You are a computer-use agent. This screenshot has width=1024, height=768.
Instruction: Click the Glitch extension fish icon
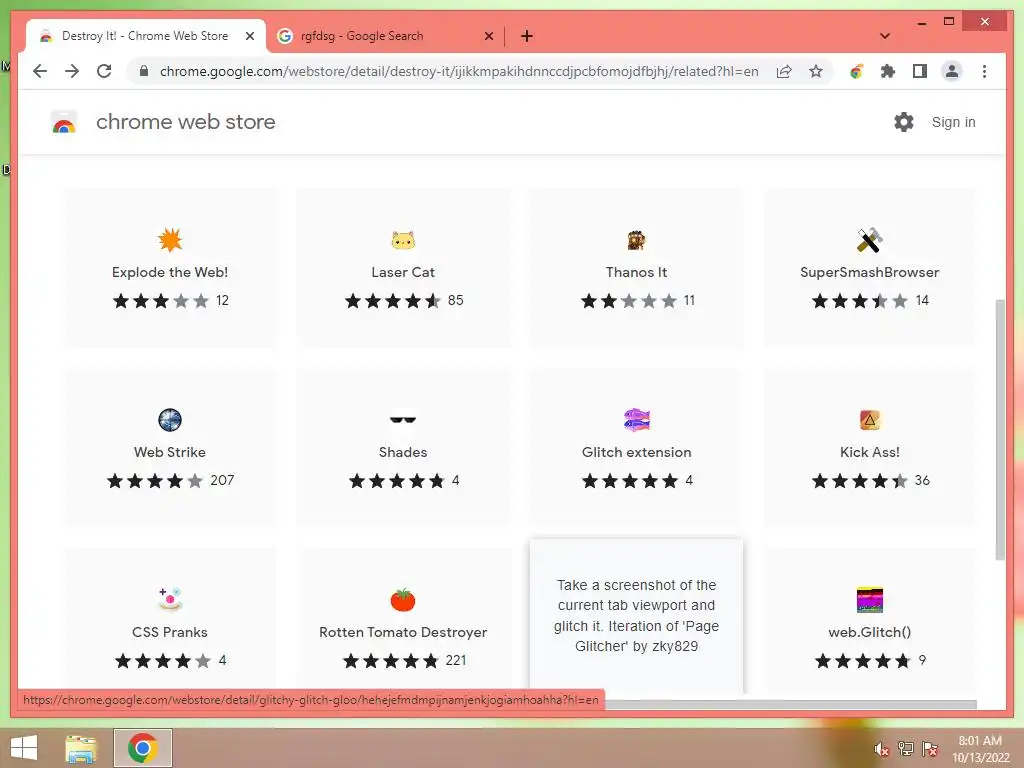click(x=636, y=420)
